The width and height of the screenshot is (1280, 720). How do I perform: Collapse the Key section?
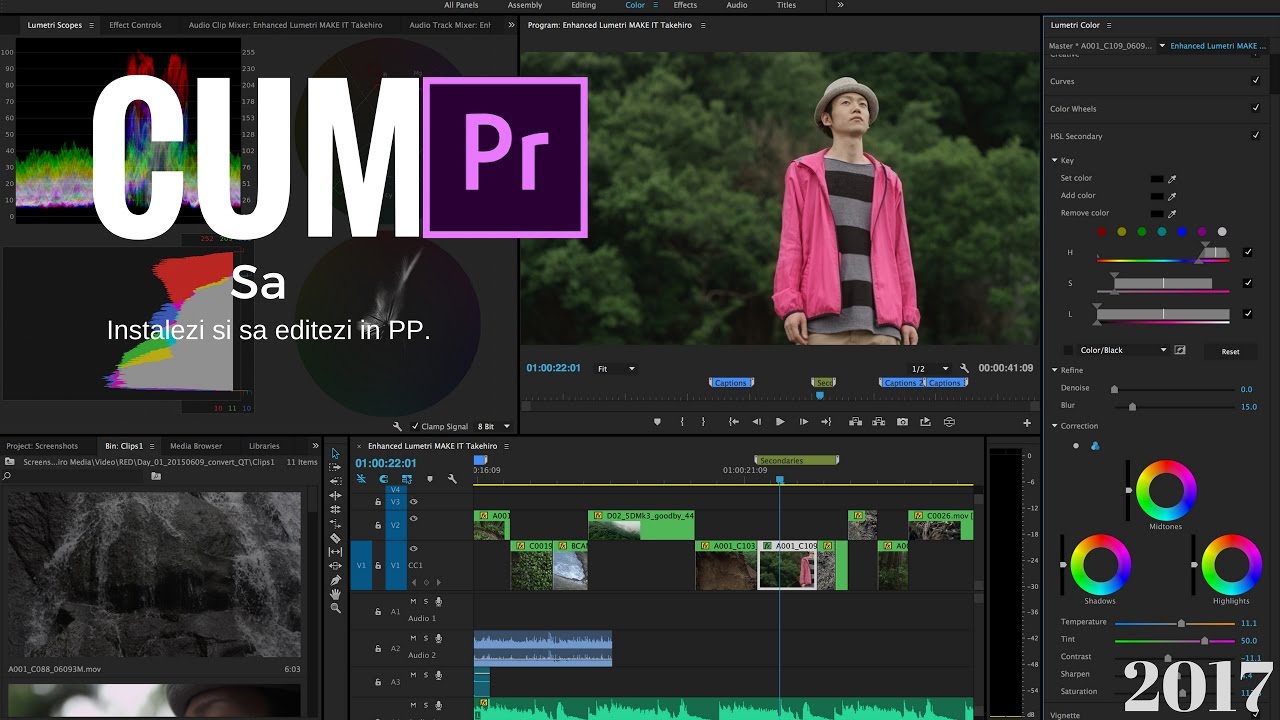pos(1054,160)
